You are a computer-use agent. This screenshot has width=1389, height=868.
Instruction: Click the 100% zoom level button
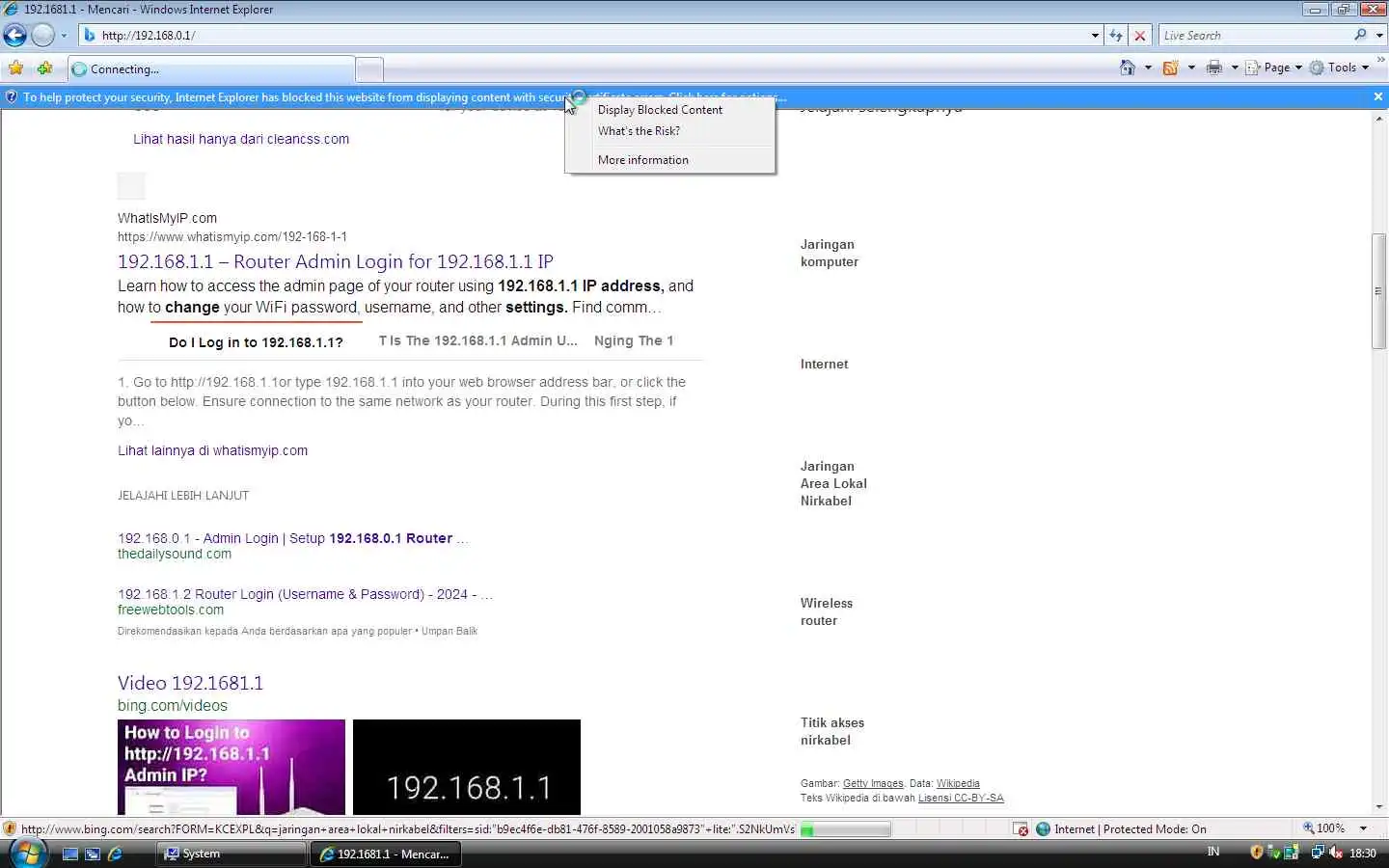point(1324,827)
